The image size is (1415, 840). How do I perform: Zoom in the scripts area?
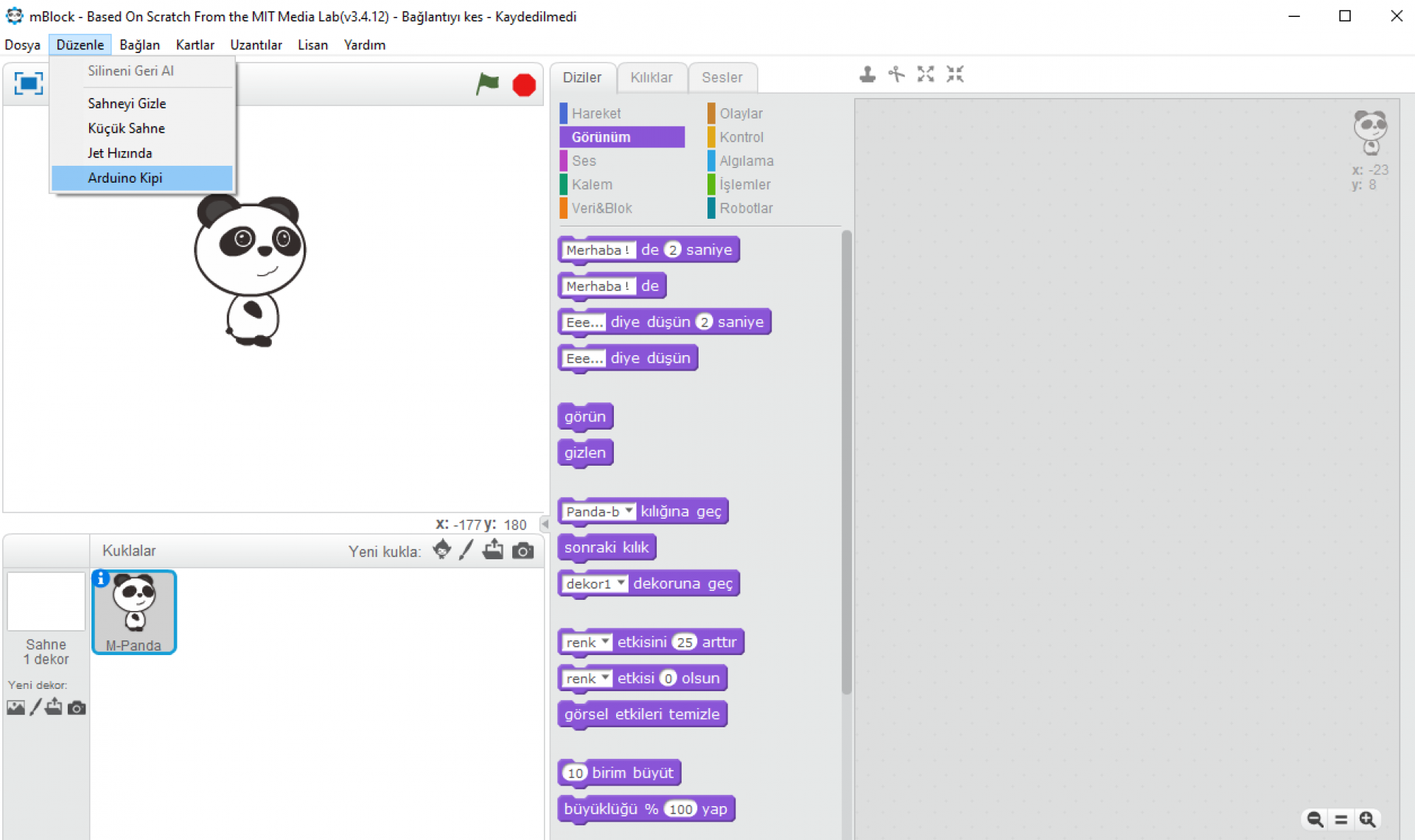point(1368,819)
